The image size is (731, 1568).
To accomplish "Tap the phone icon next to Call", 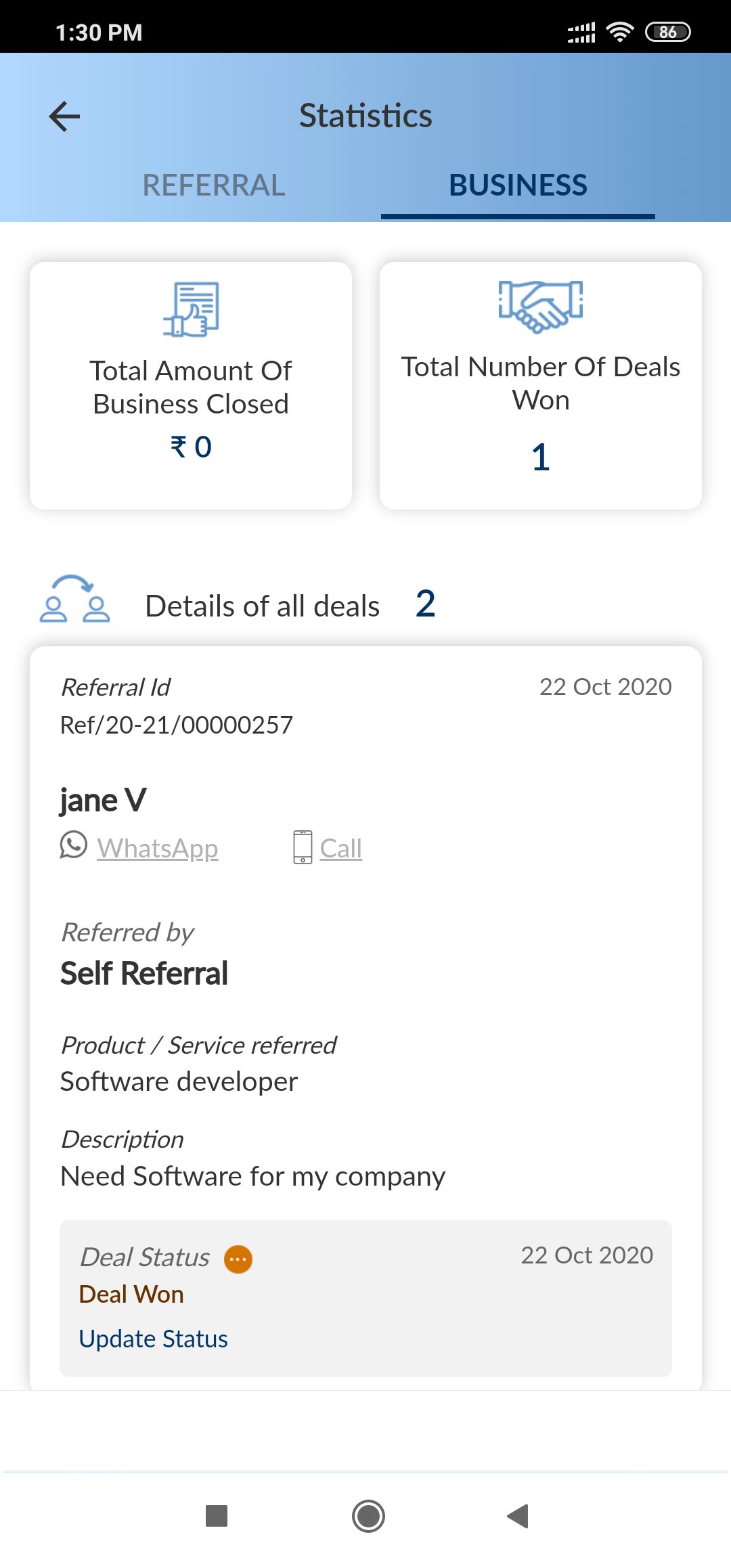I will tap(303, 847).
